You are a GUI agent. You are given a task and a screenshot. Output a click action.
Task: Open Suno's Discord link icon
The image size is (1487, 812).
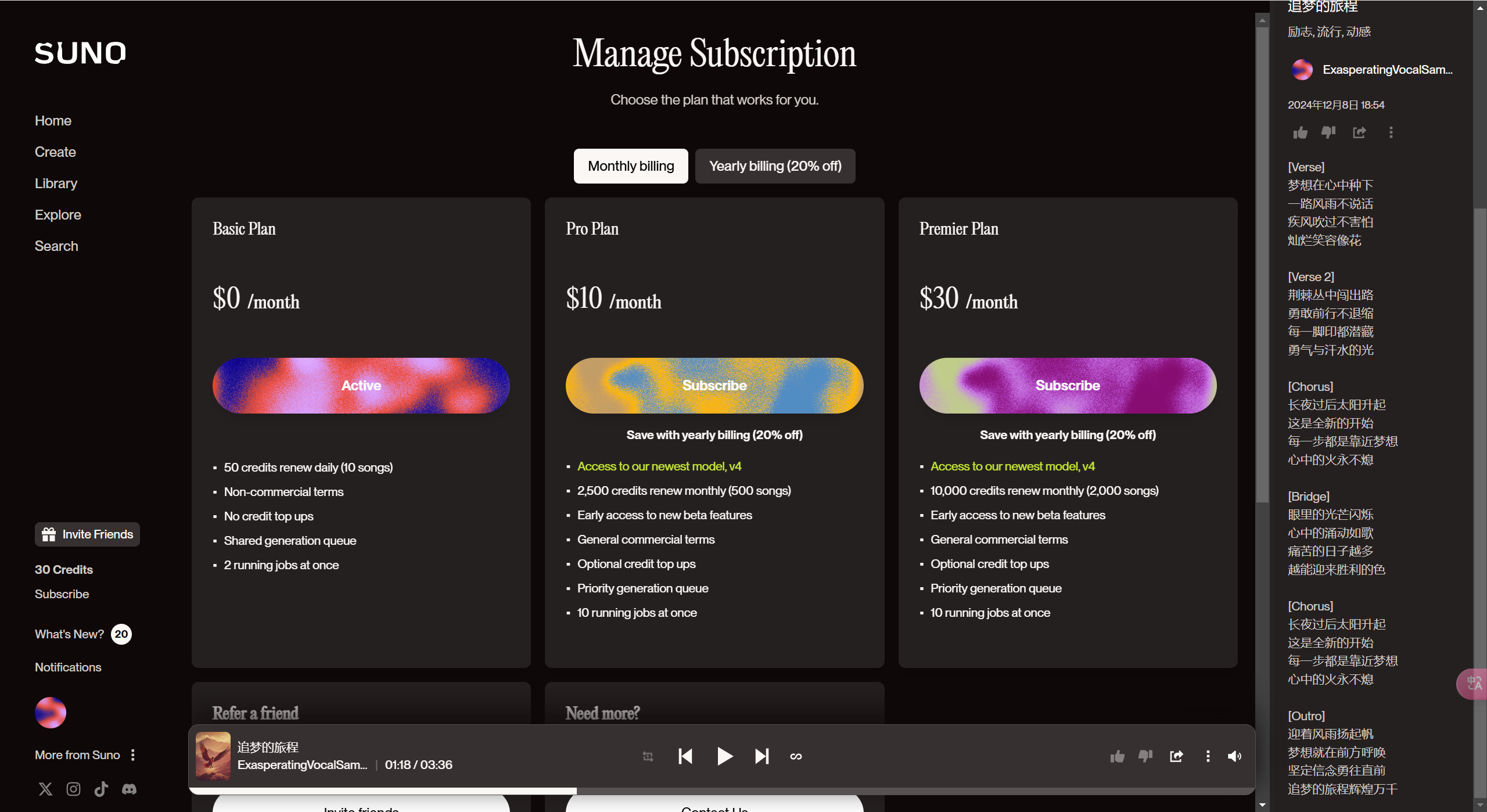pos(129,789)
